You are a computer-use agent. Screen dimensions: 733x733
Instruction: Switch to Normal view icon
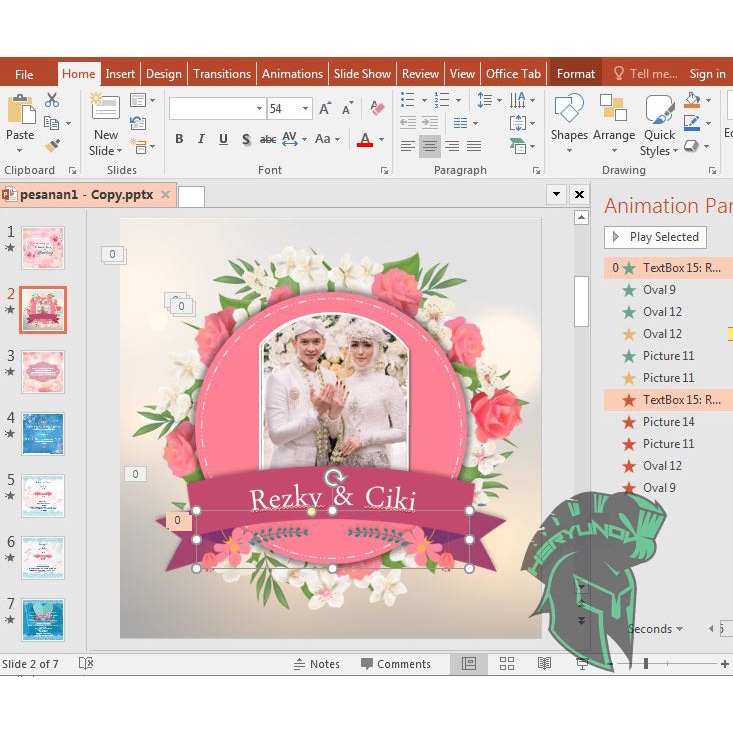(x=469, y=664)
